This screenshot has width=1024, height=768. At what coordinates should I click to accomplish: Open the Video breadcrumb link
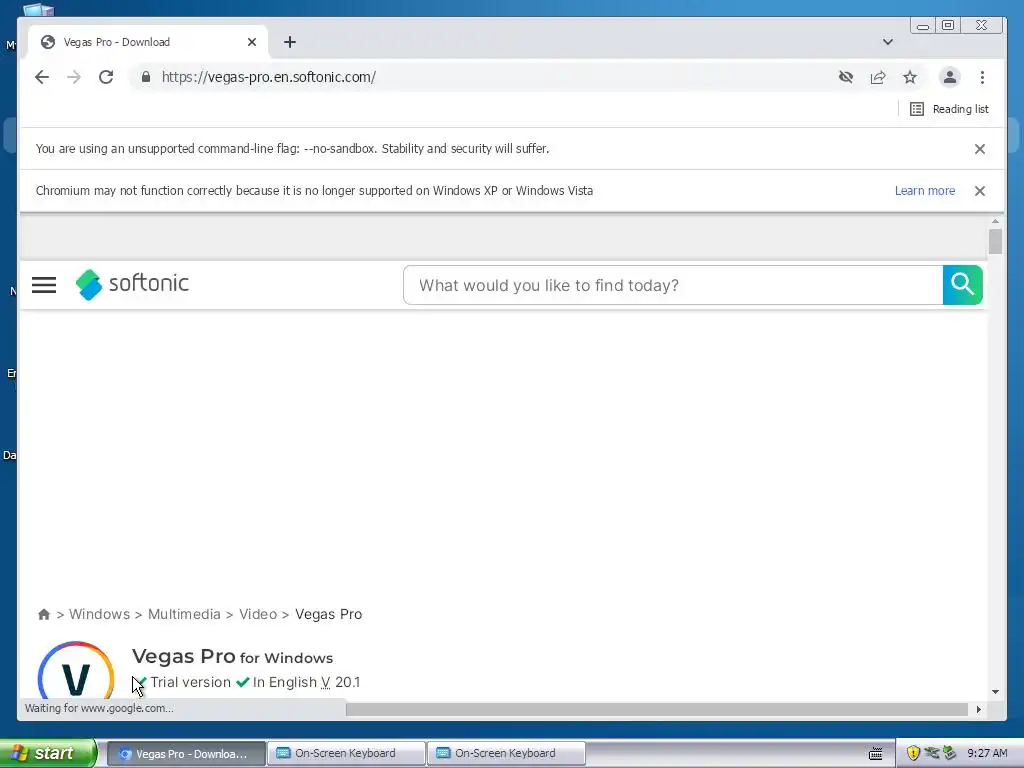click(x=258, y=614)
